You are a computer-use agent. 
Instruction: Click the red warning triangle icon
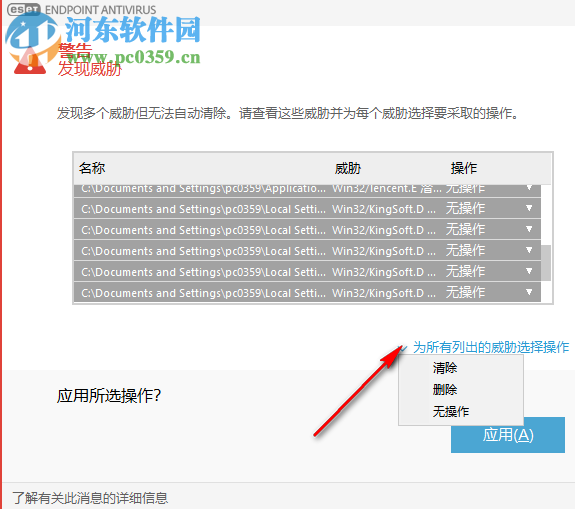[30, 62]
